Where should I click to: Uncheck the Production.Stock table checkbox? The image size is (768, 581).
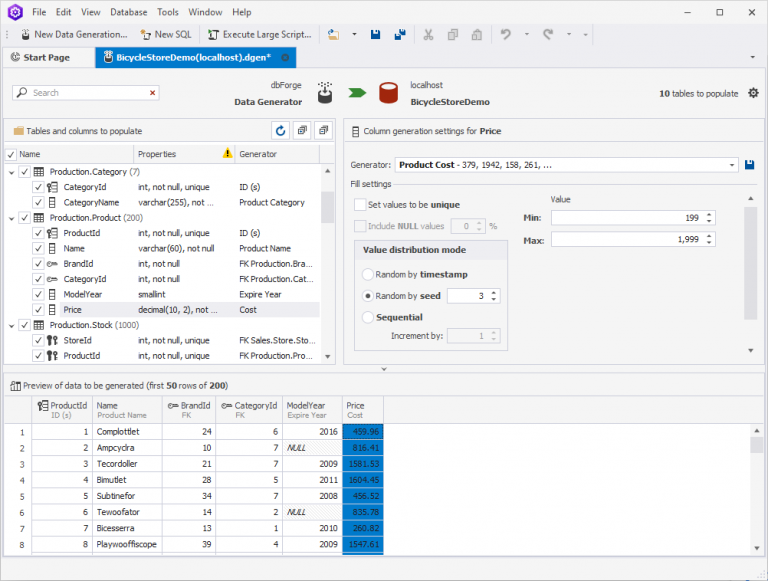click(25, 325)
